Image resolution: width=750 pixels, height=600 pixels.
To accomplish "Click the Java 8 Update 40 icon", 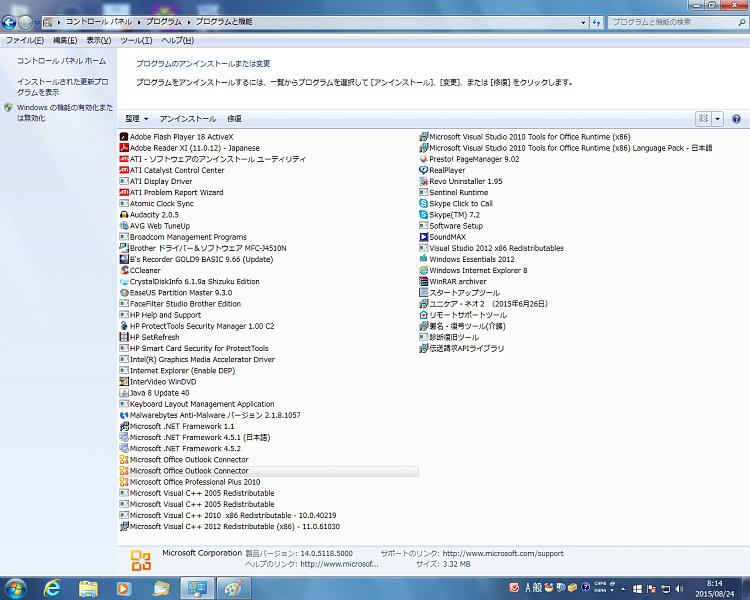I will (x=124, y=393).
